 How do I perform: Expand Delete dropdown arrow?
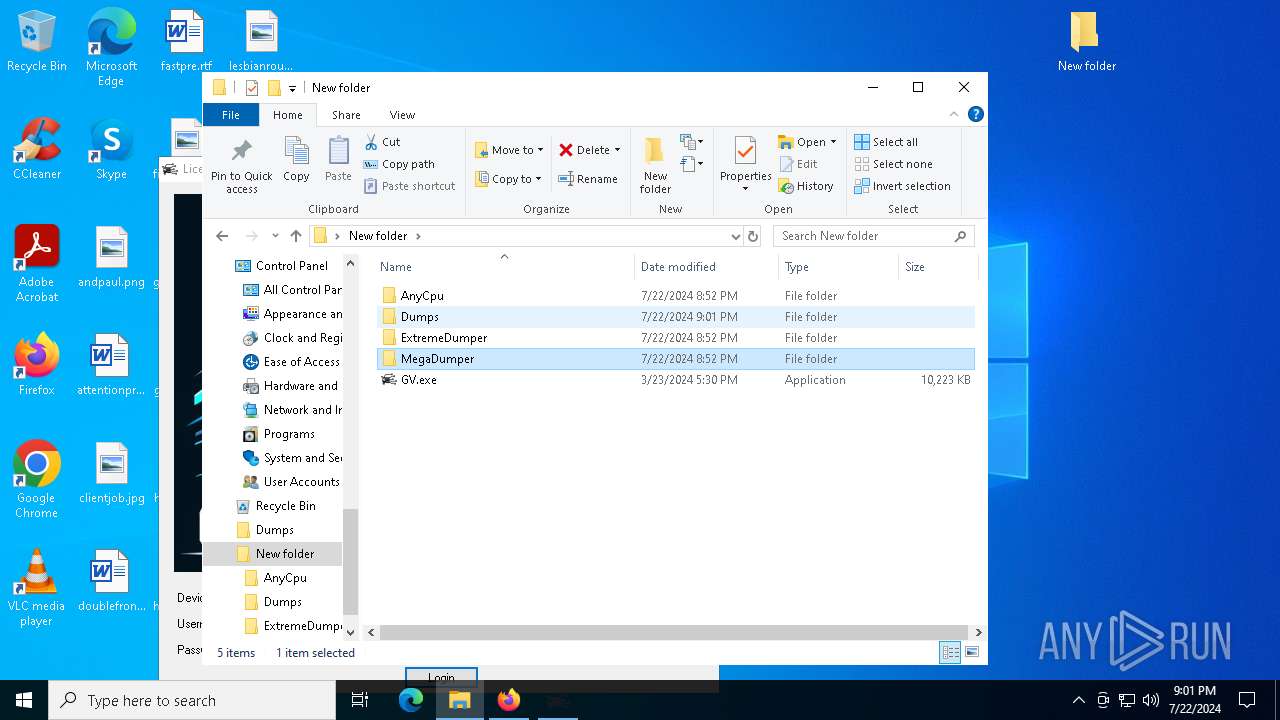(x=617, y=150)
